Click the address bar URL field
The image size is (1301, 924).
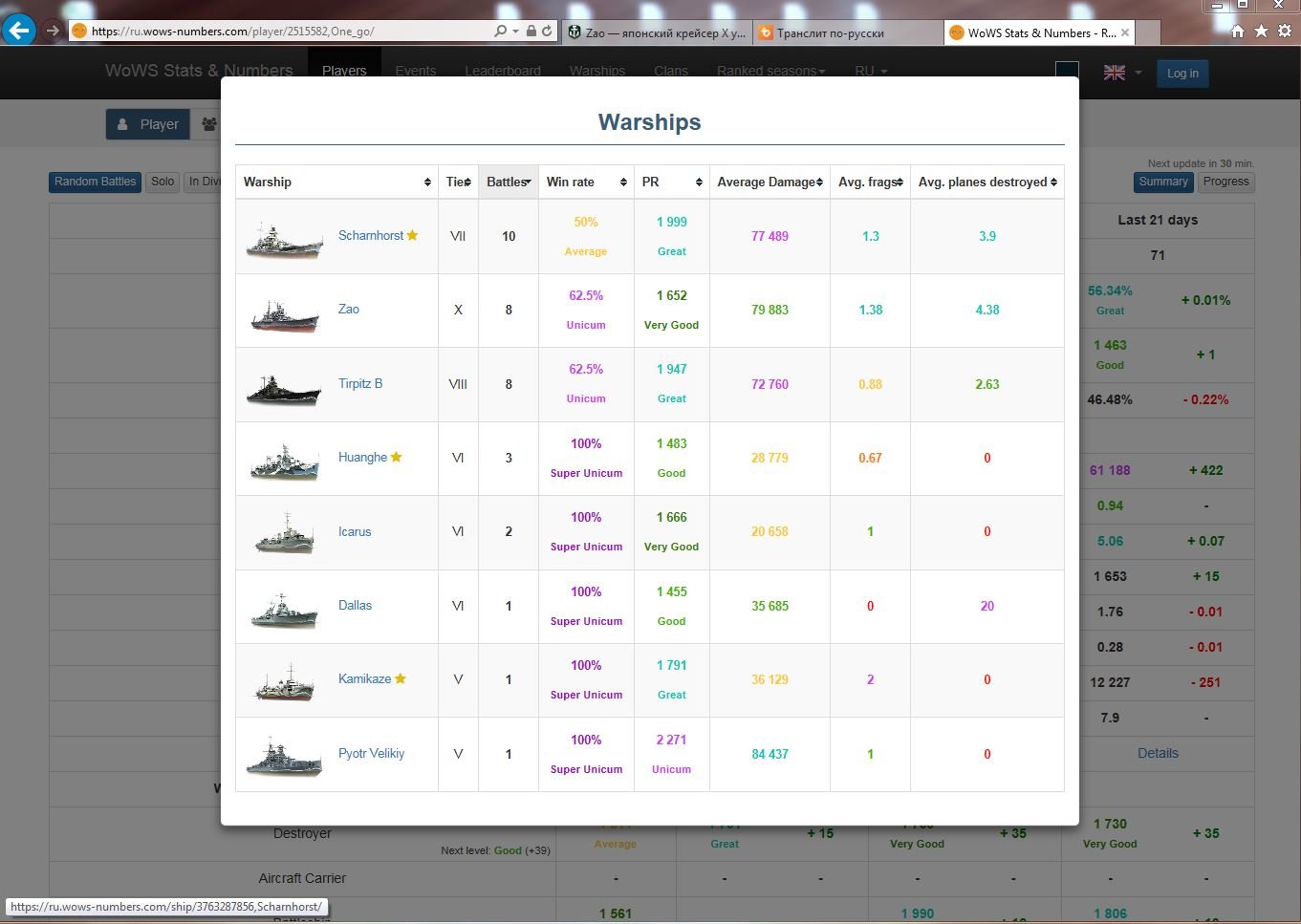[287, 32]
